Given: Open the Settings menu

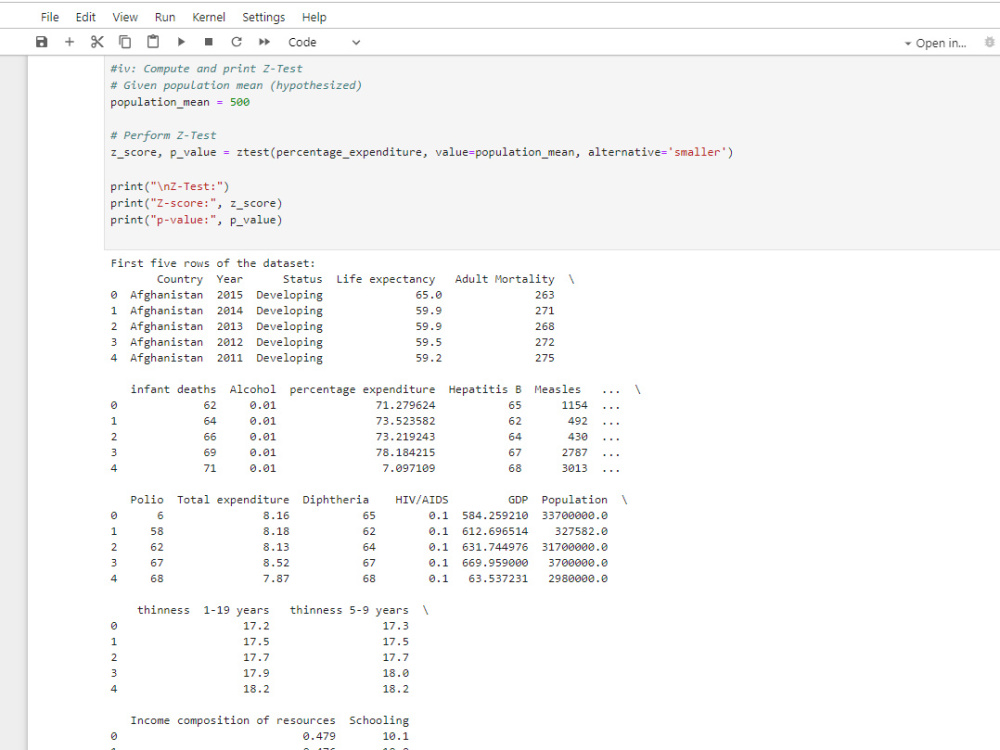Looking at the screenshot, I should coord(263,16).
